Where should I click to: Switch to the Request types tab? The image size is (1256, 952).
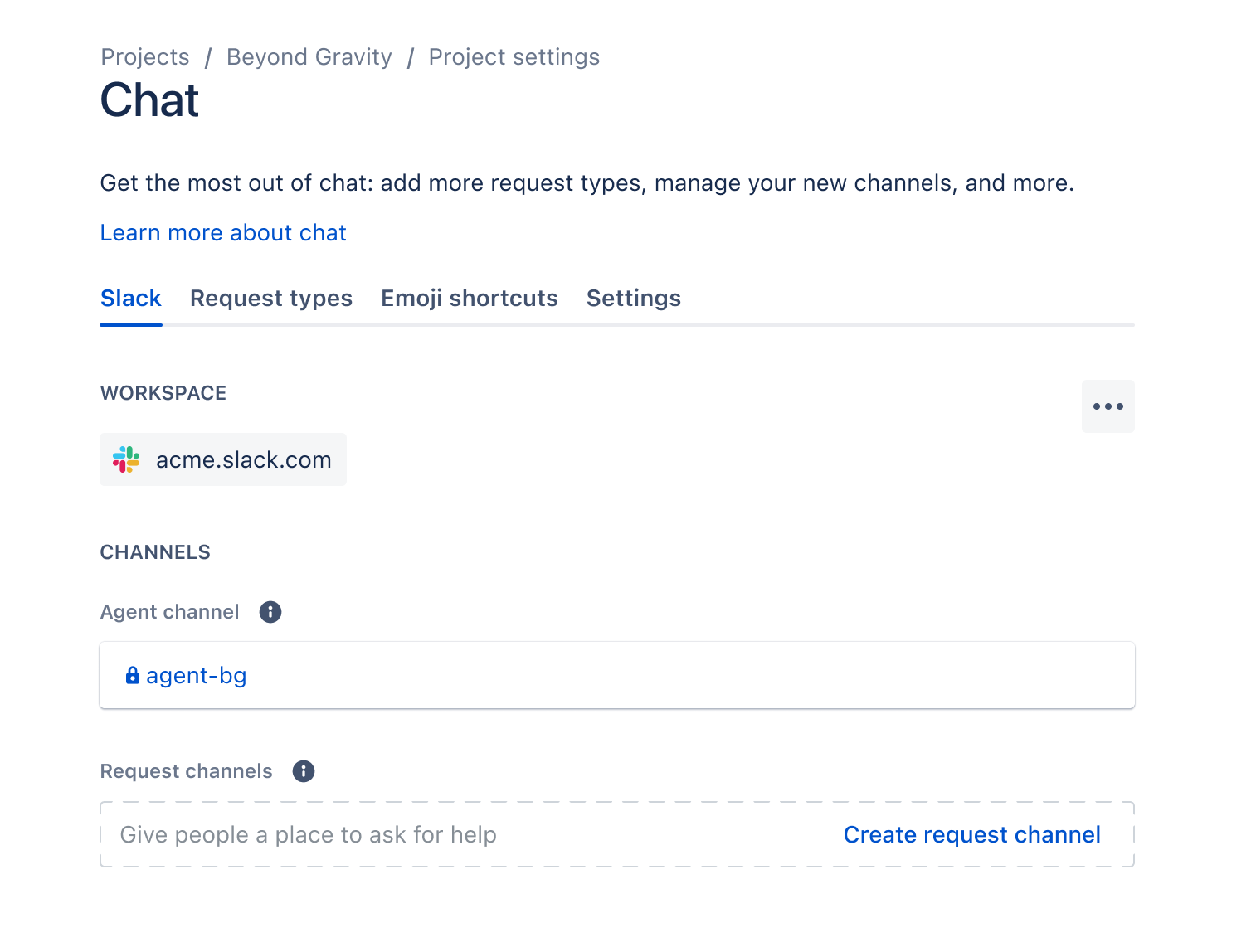271,299
